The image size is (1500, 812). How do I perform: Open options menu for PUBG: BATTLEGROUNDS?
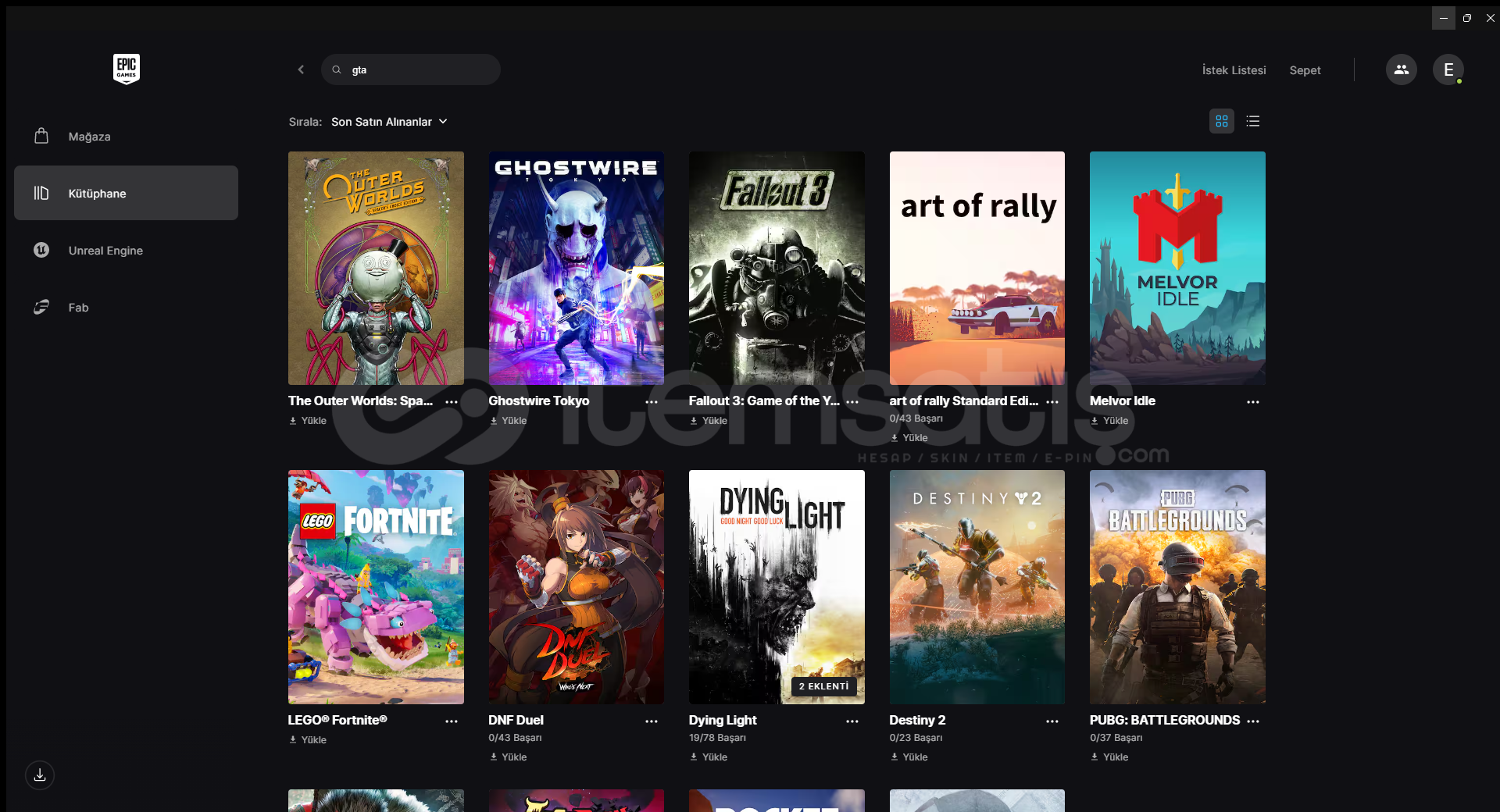(1253, 721)
